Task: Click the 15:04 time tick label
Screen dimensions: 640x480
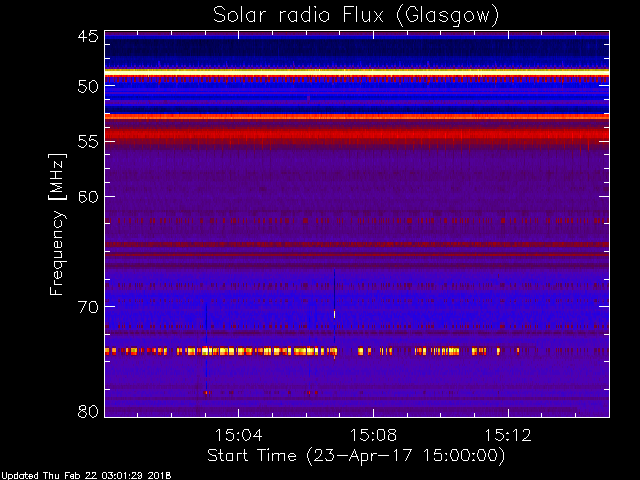Action: tap(238, 435)
